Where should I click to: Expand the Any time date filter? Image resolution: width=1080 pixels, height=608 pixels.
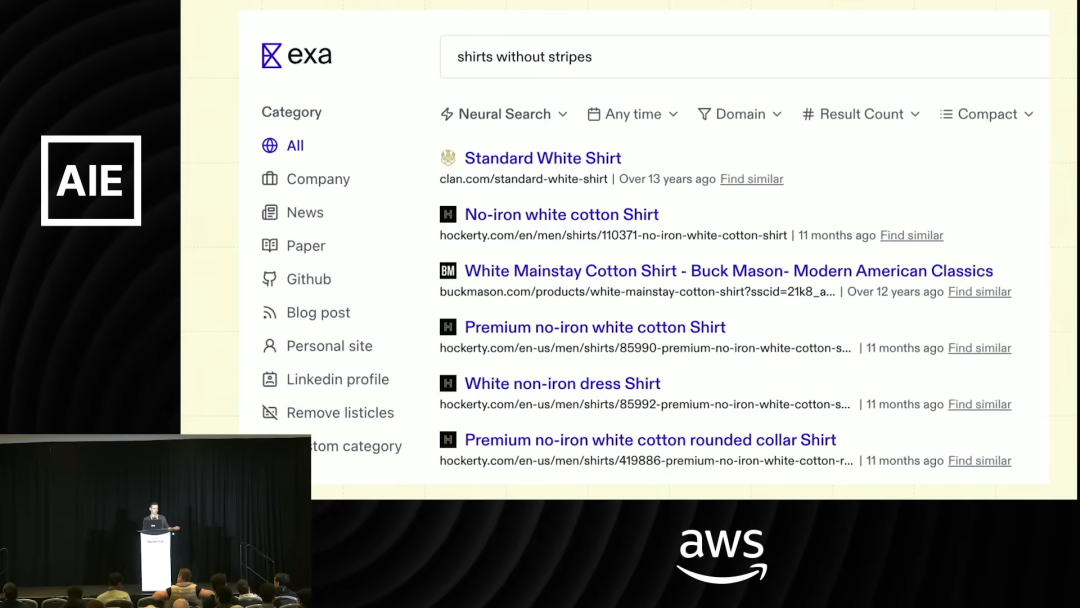tap(632, 114)
